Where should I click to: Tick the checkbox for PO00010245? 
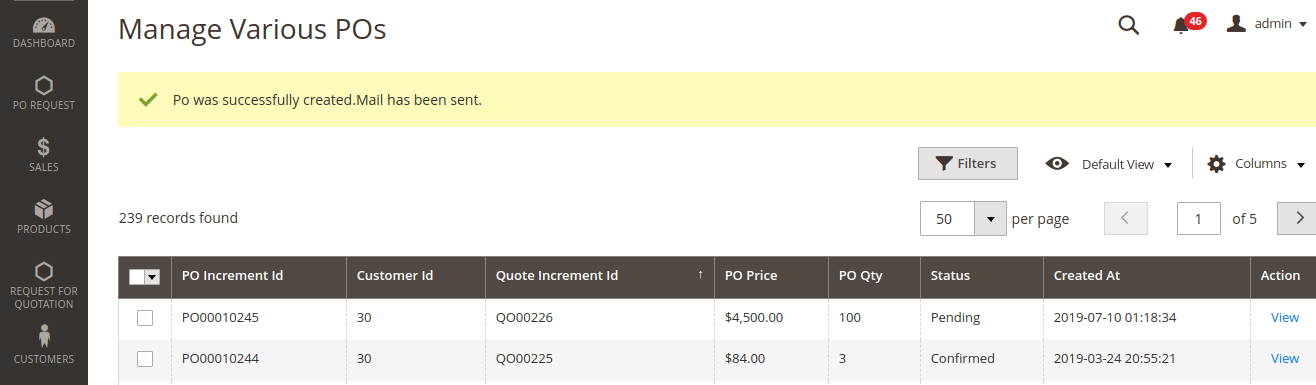(x=145, y=318)
